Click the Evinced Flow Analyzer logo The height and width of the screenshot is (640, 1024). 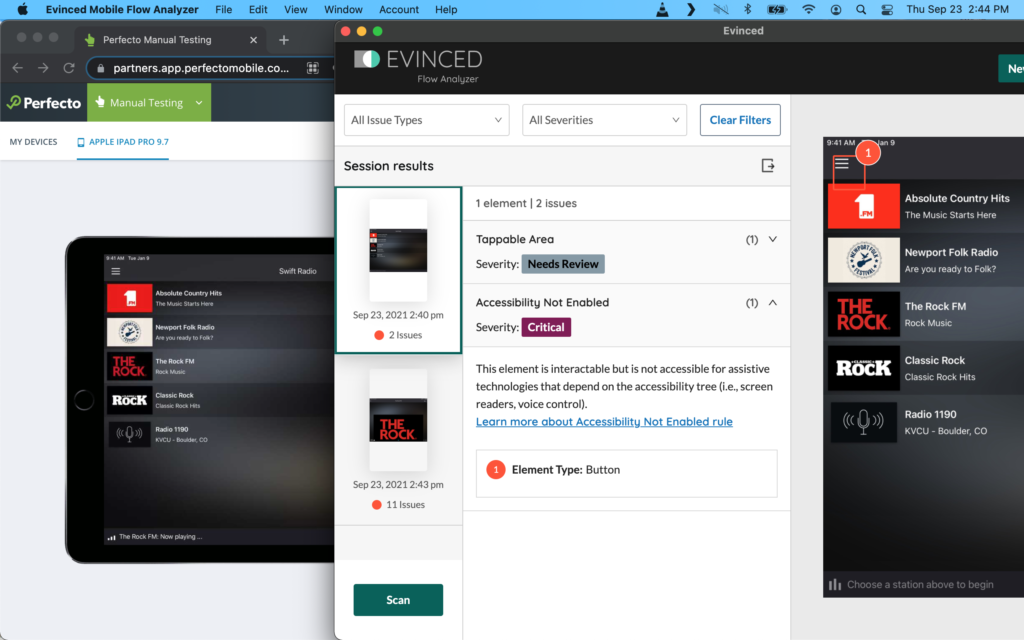(418, 66)
